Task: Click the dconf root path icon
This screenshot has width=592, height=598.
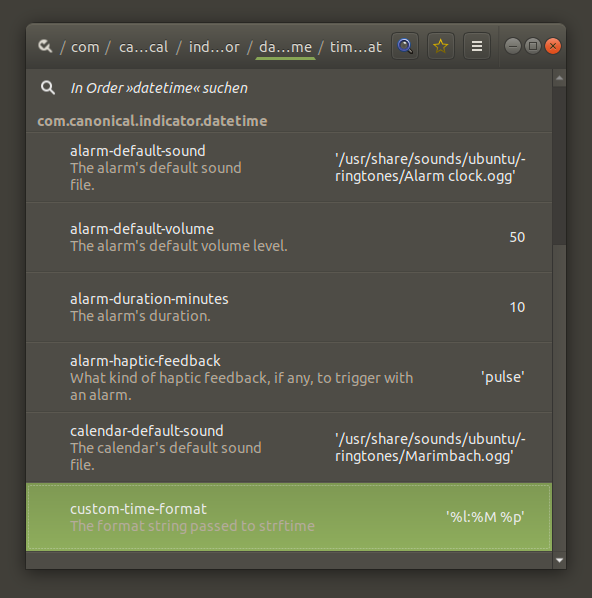Action: (x=45, y=47)
